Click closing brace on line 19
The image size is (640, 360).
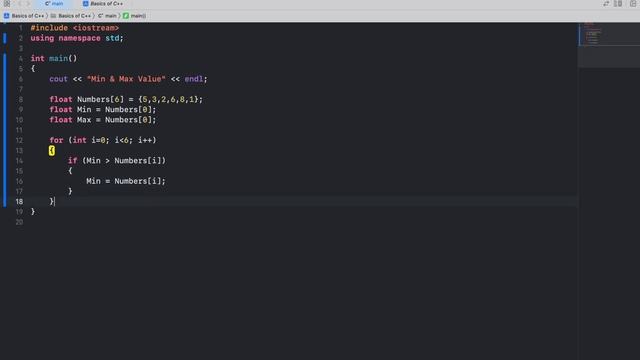click(33, 212)
